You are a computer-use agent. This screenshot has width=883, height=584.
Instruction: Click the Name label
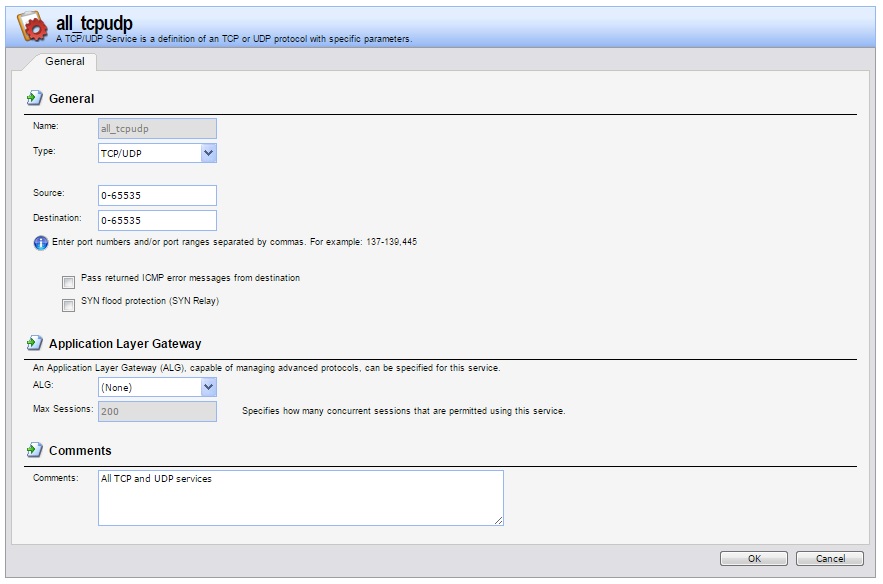46,126
